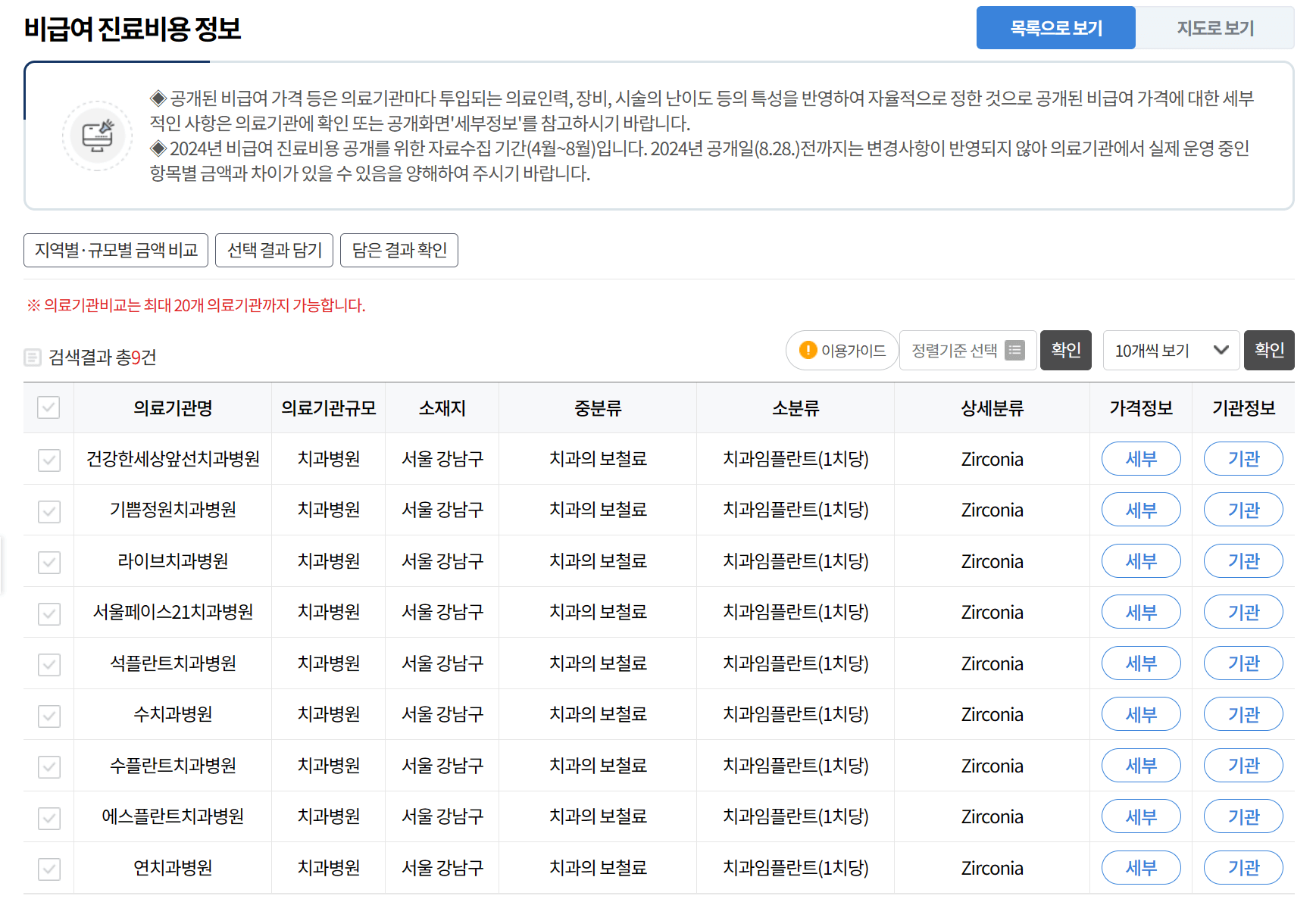
Task: Click 세부 for 라이브치과병원
Action: [x=1141, y=560]
